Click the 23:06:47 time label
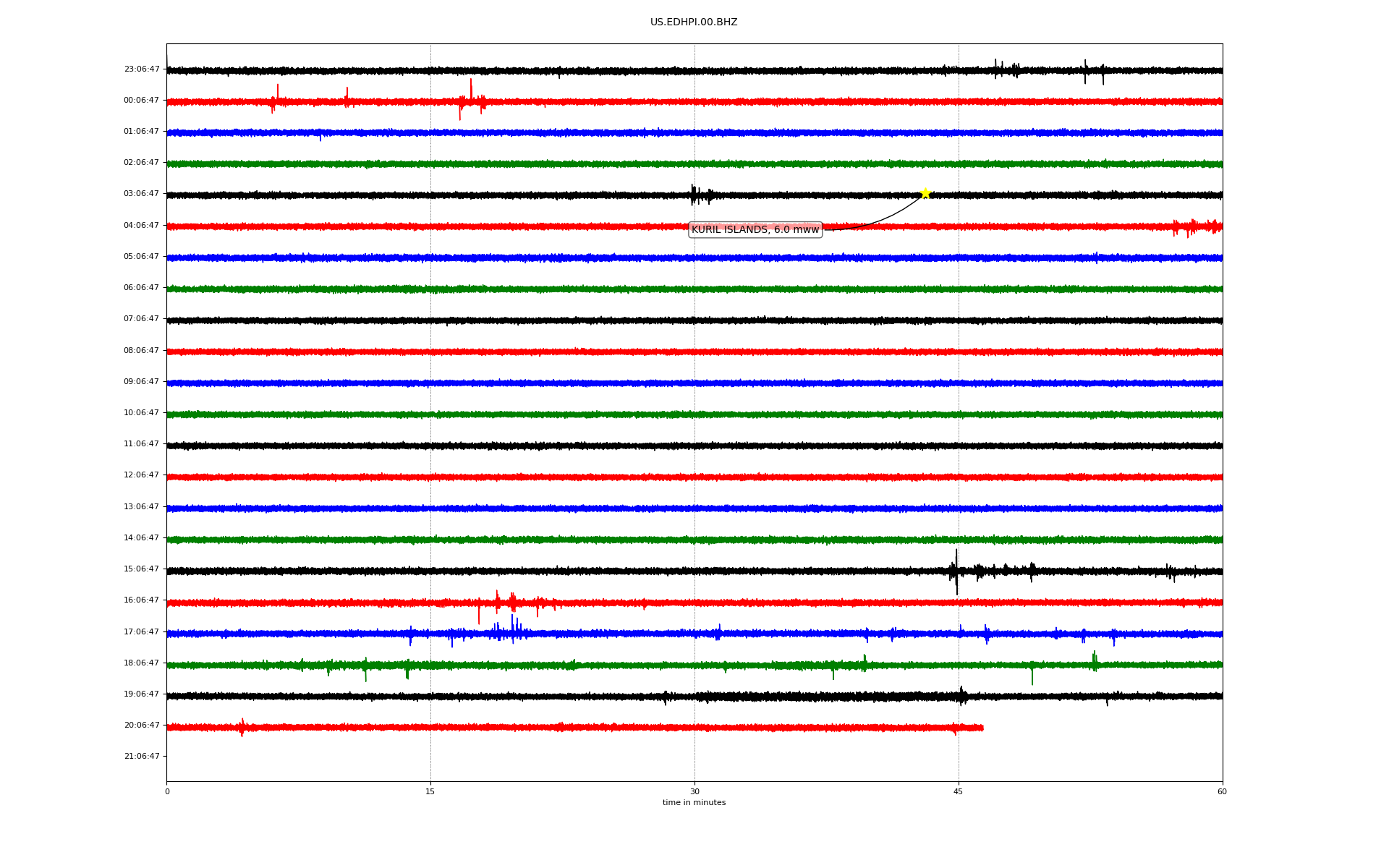 coord(142,69)
